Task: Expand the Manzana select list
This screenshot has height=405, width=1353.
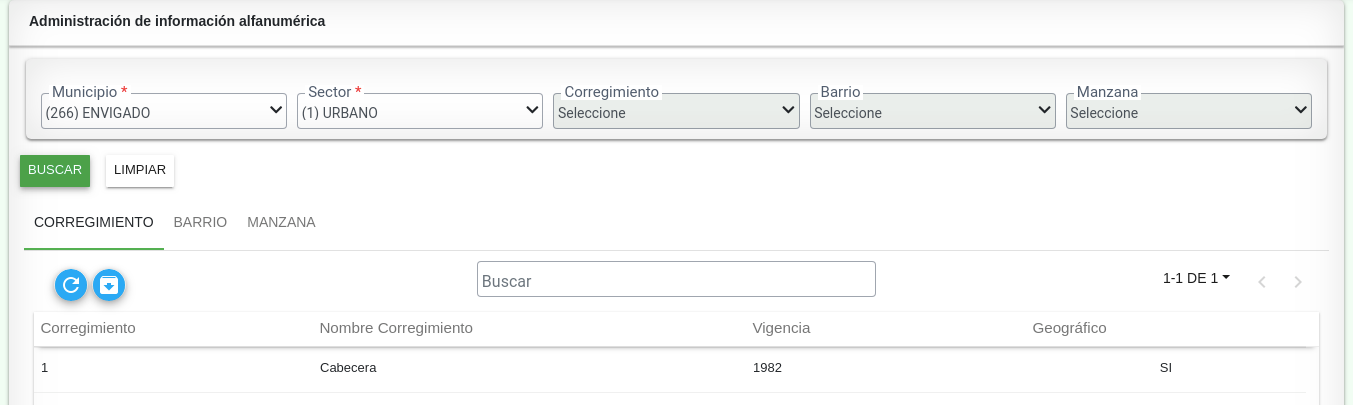Action: tap(1189, 111)
